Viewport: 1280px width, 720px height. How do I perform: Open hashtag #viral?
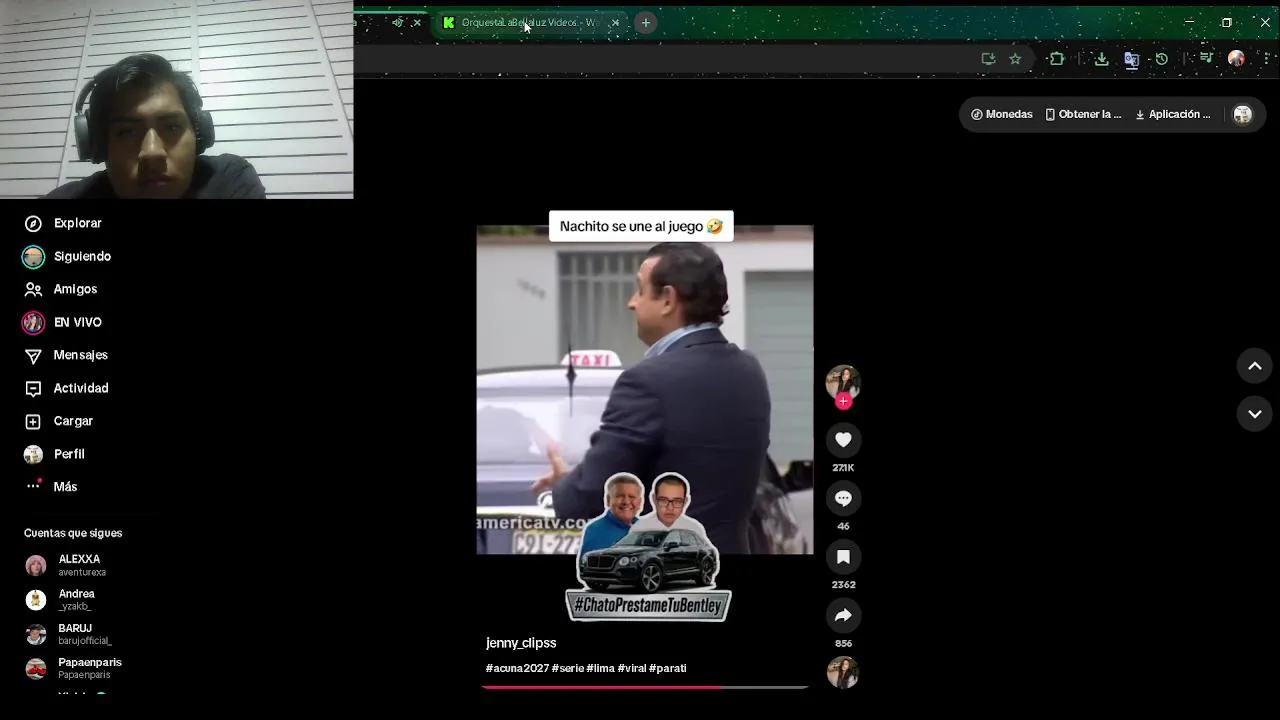(632, 668)
